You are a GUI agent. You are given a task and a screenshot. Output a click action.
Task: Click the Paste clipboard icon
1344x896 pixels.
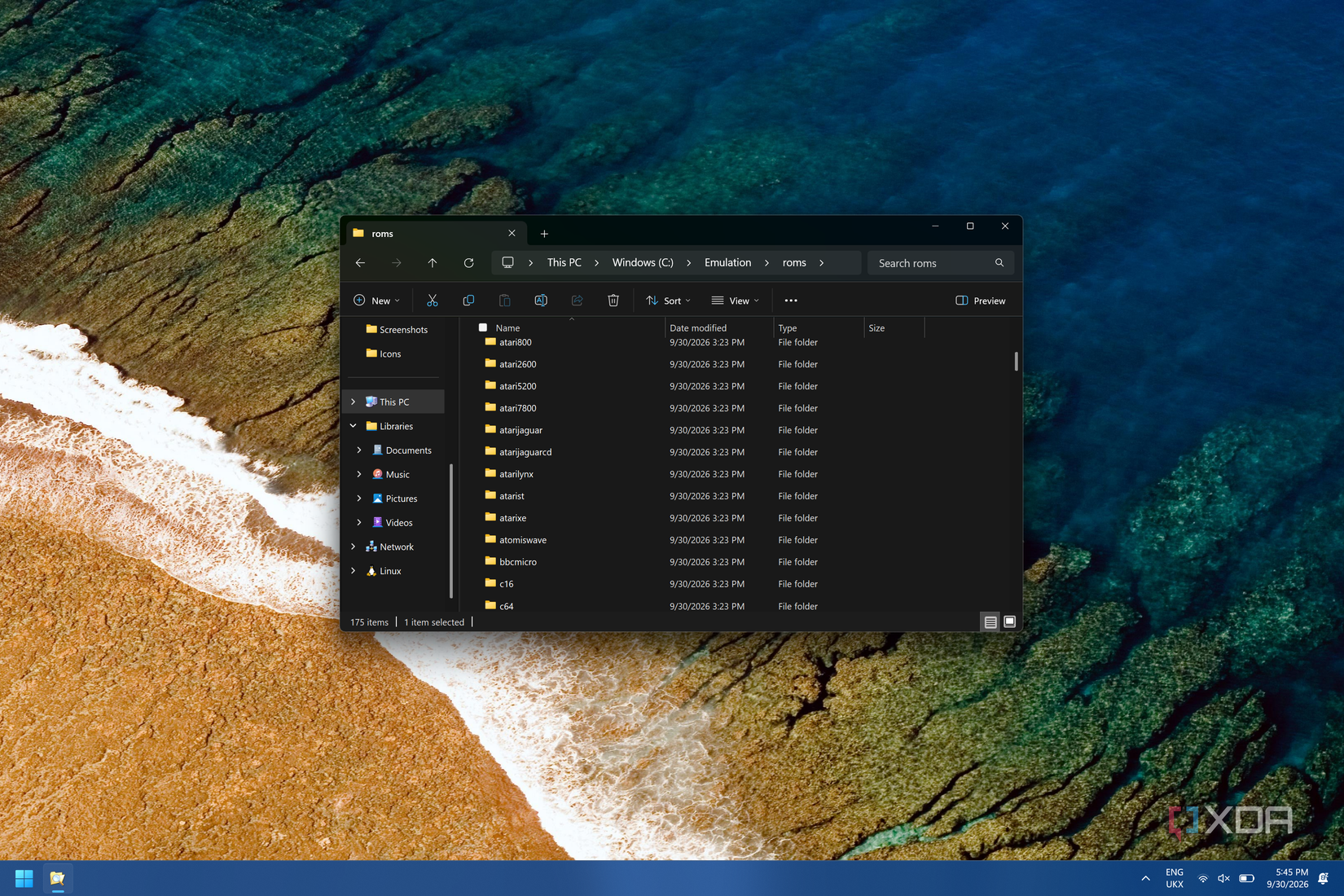coord(504,301)
